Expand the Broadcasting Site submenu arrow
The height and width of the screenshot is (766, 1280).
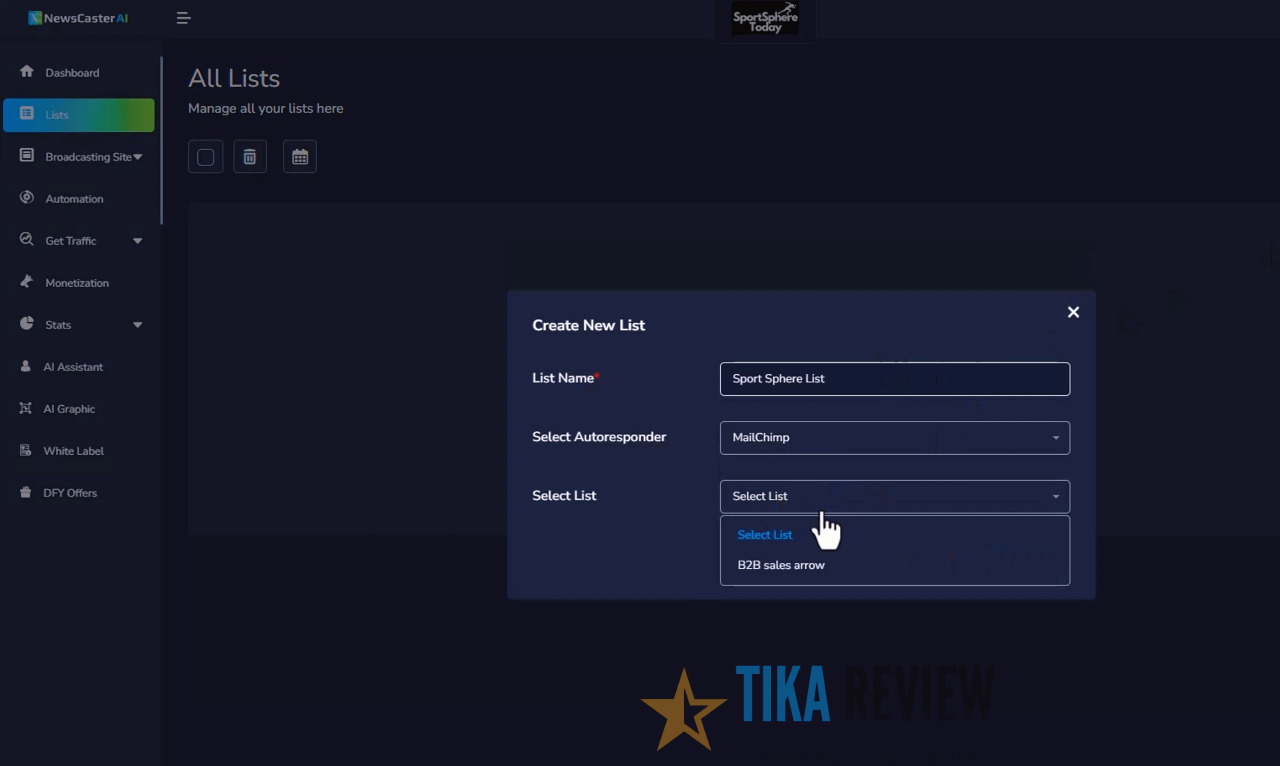(x=138, y=157)
